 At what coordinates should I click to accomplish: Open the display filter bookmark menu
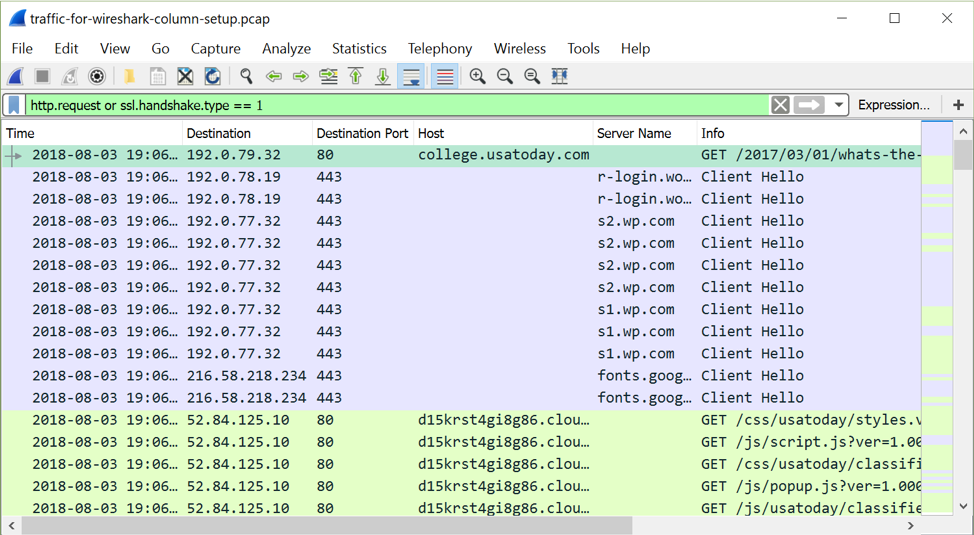[14, 105]
